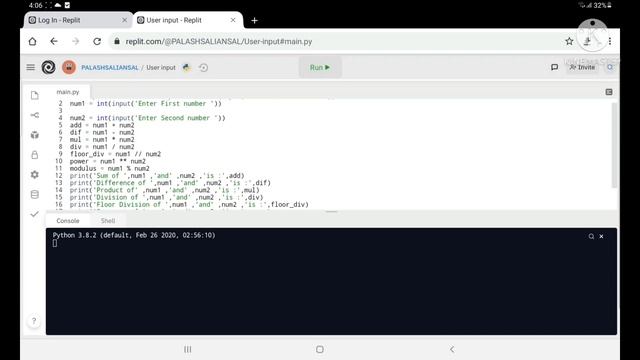Open the unit tests checkmark icon
640x360 pixels.
click(x=35, y=214)
